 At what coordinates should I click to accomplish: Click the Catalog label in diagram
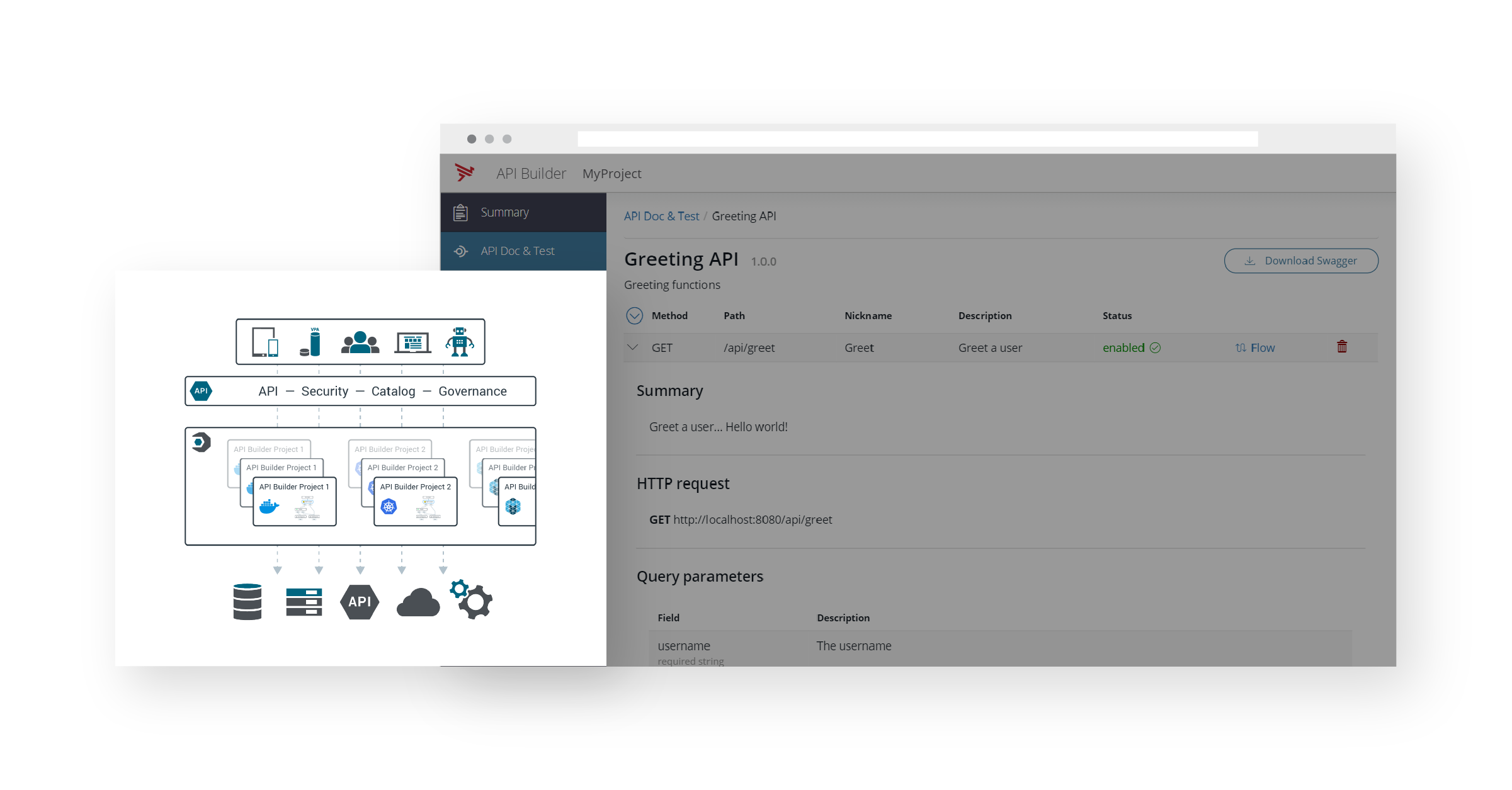point(393,391)
